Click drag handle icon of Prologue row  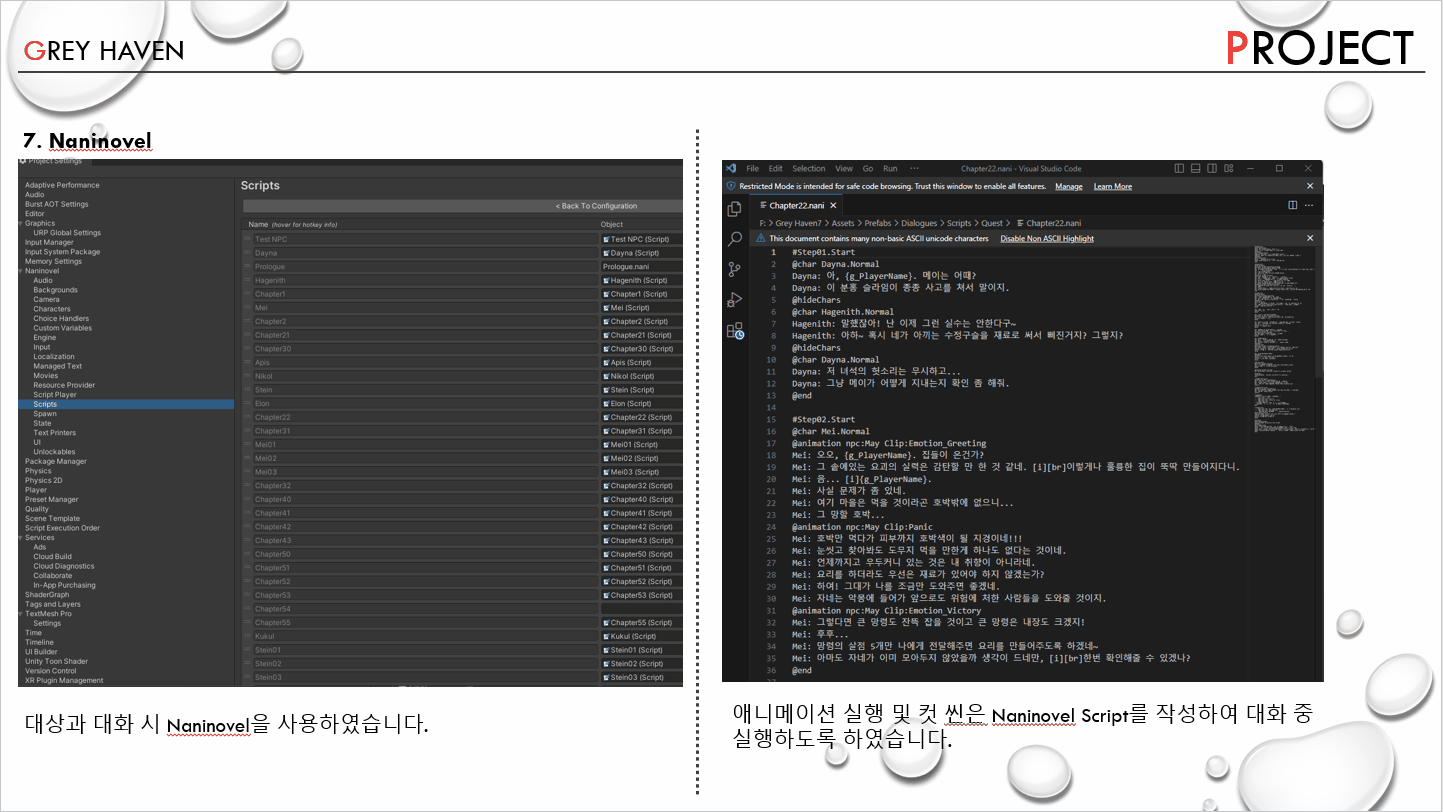(x=247, y=267)
